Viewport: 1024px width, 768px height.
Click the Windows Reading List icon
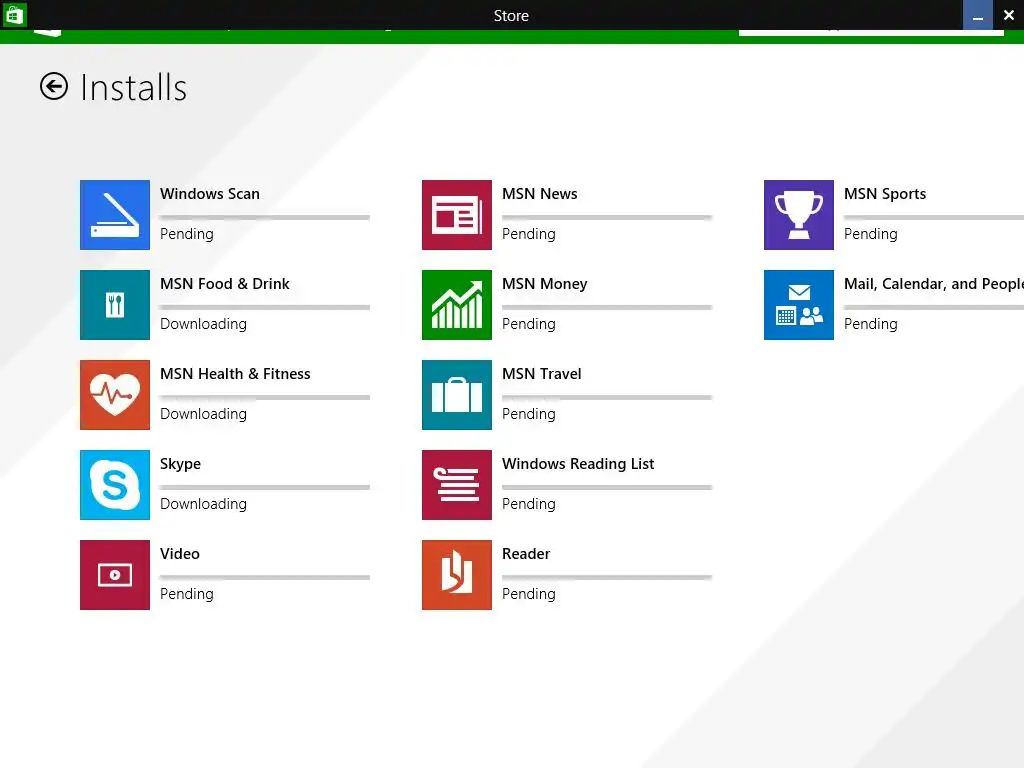457,485
